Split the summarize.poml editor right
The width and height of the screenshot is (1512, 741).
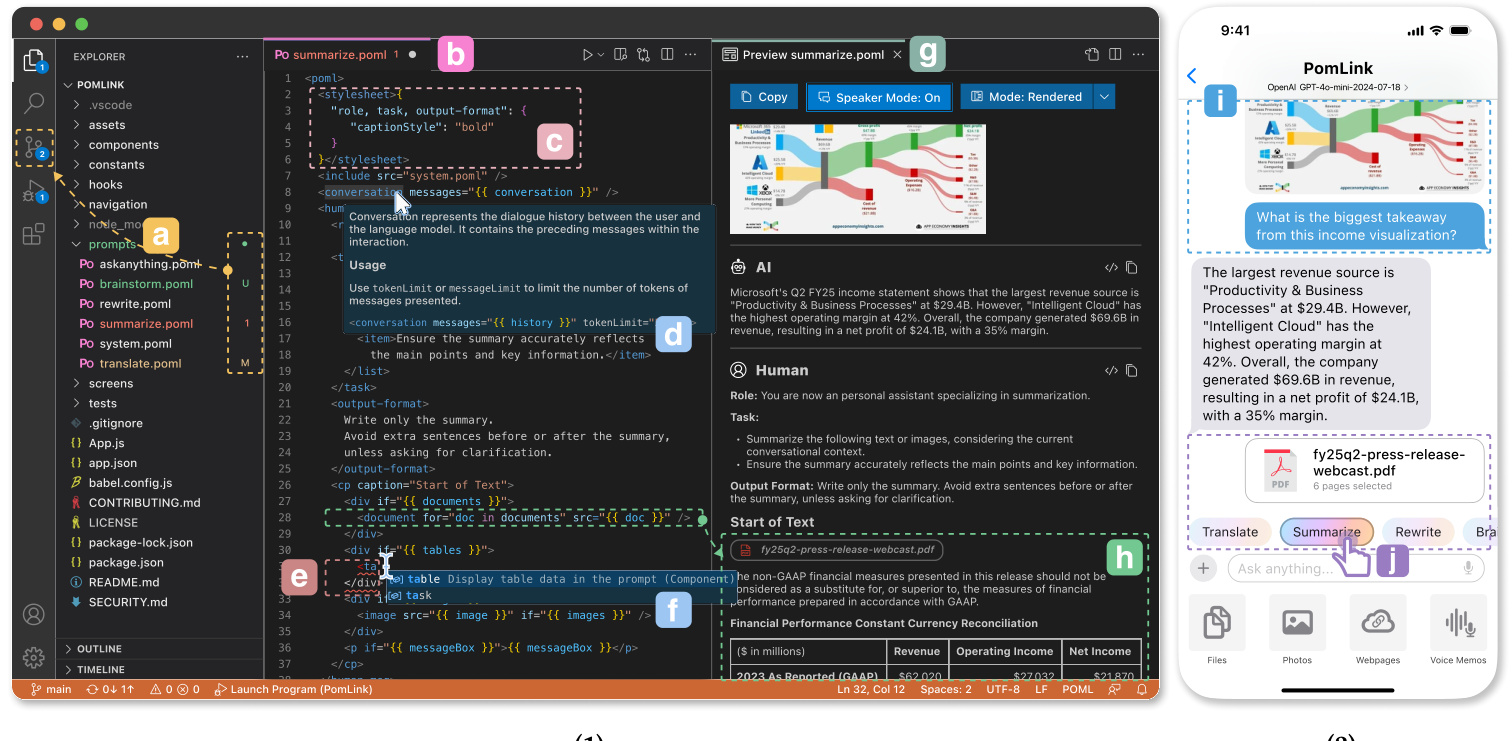667,55
